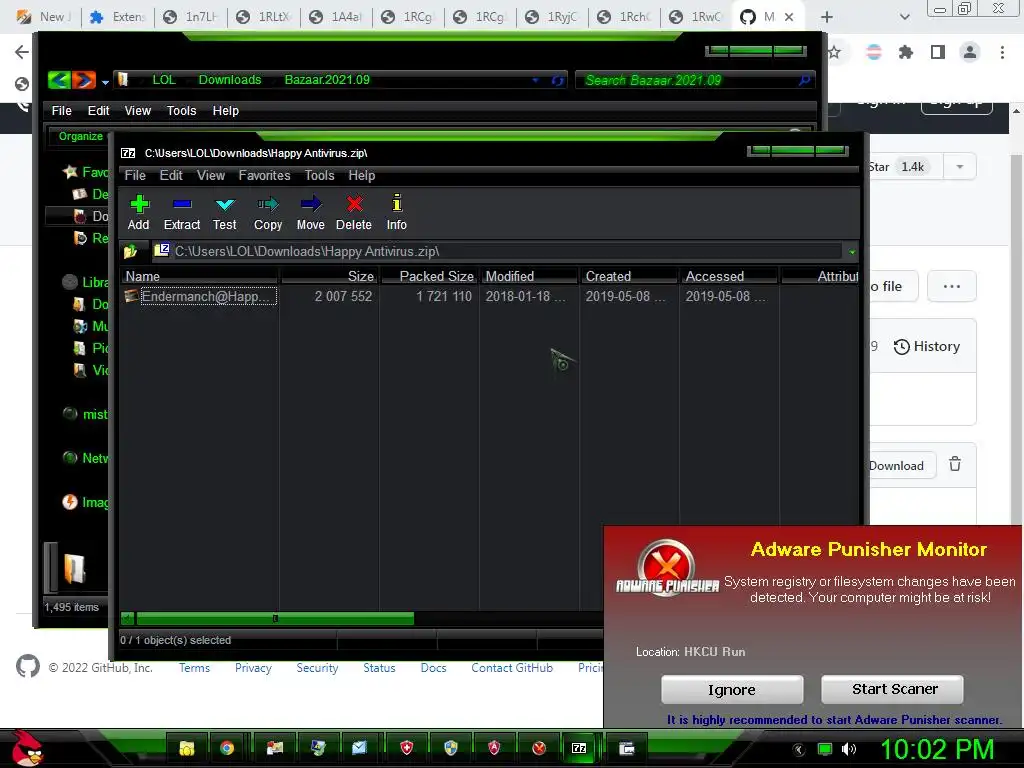
Task: Click the History link on the GitHub page
Action: 927,346
